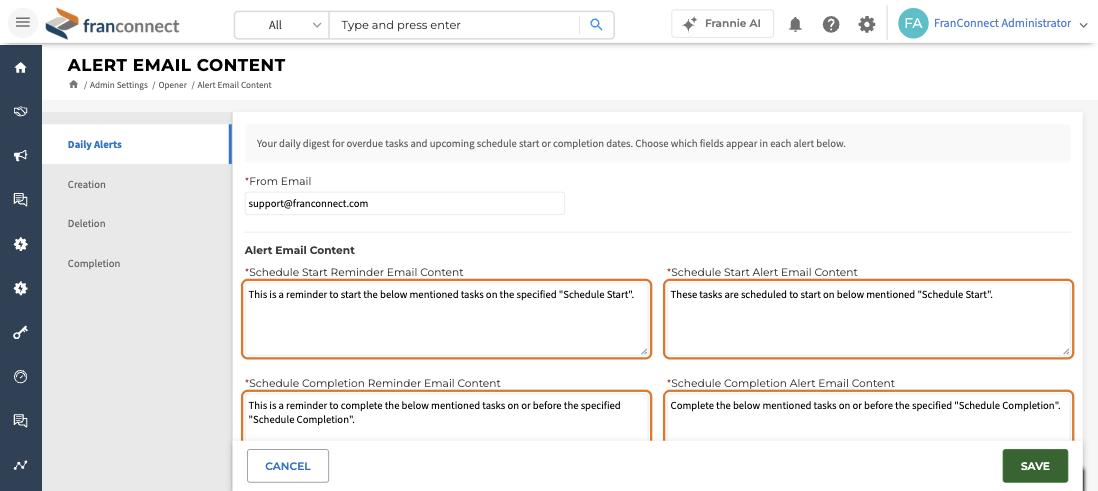The width and height of the screenshot is (1098, 491).
Task: Open the help question mark icon
Action: pyautogui.click(x=831, y=25)
